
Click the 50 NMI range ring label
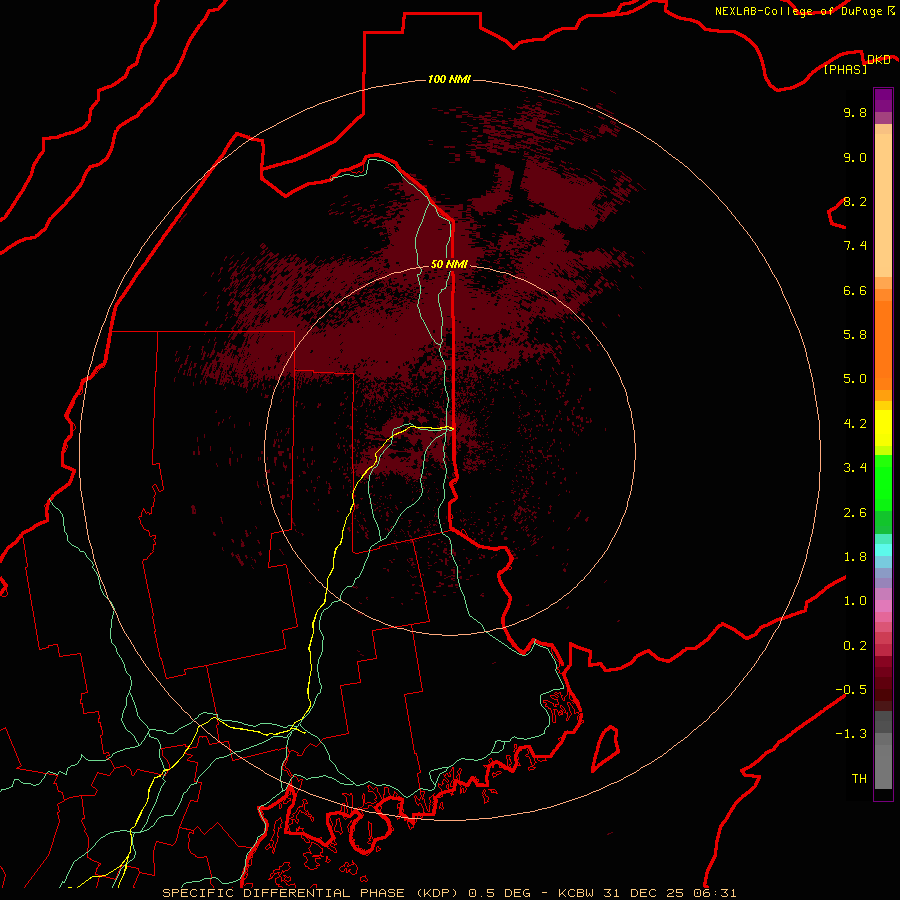(449, 264)
